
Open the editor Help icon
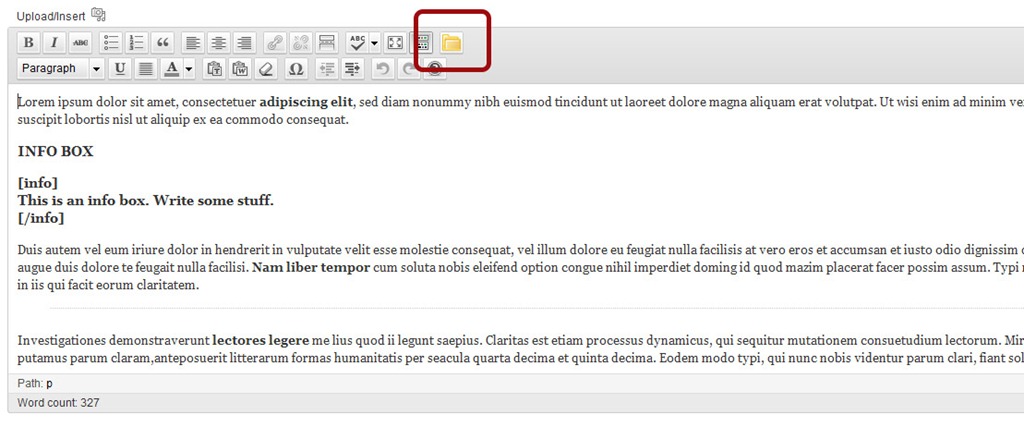pyautogui.click(x=434, y=69)
